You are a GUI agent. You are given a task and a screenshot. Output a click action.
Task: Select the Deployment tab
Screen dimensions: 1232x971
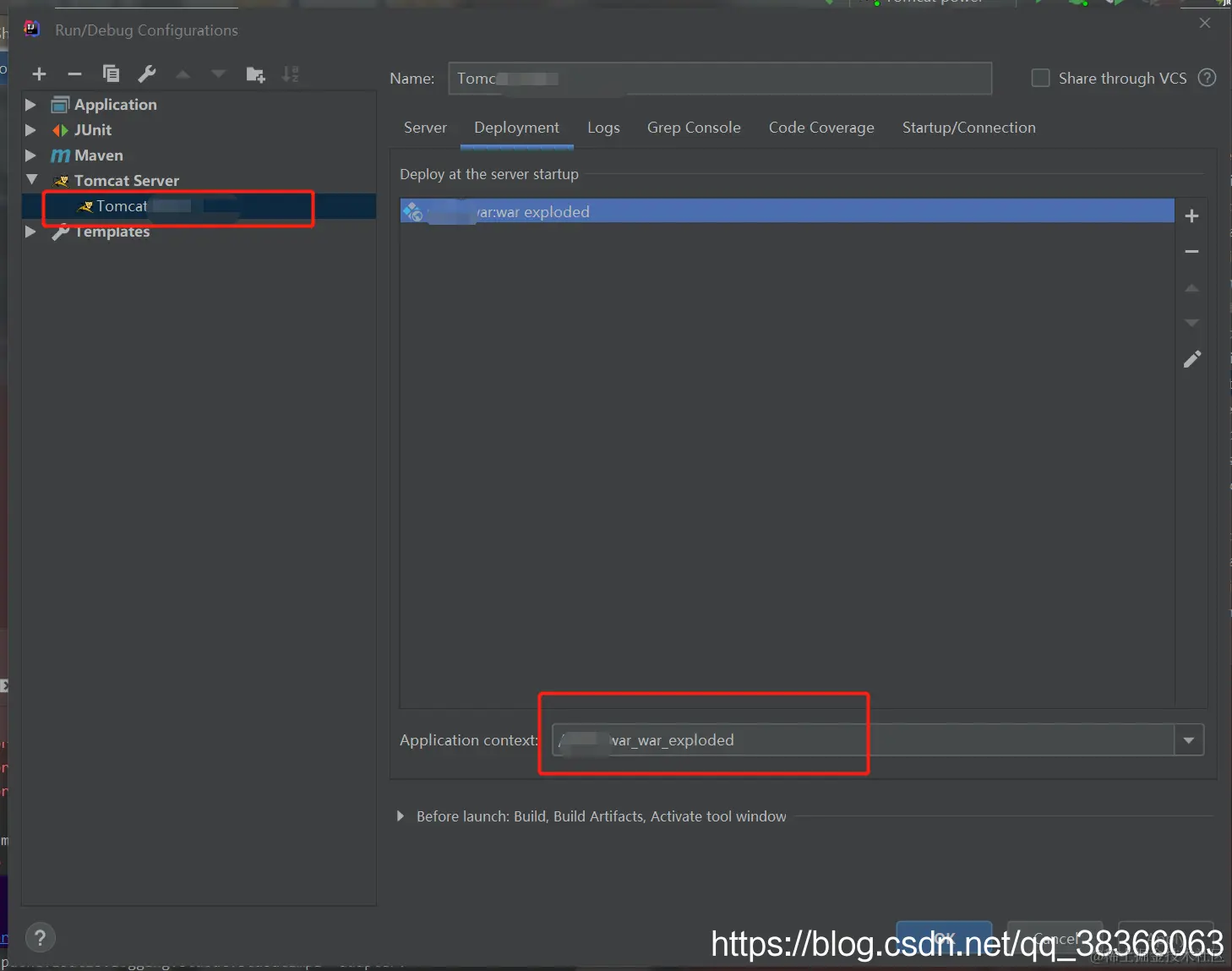pyautogui.click(x=516, y=128)
